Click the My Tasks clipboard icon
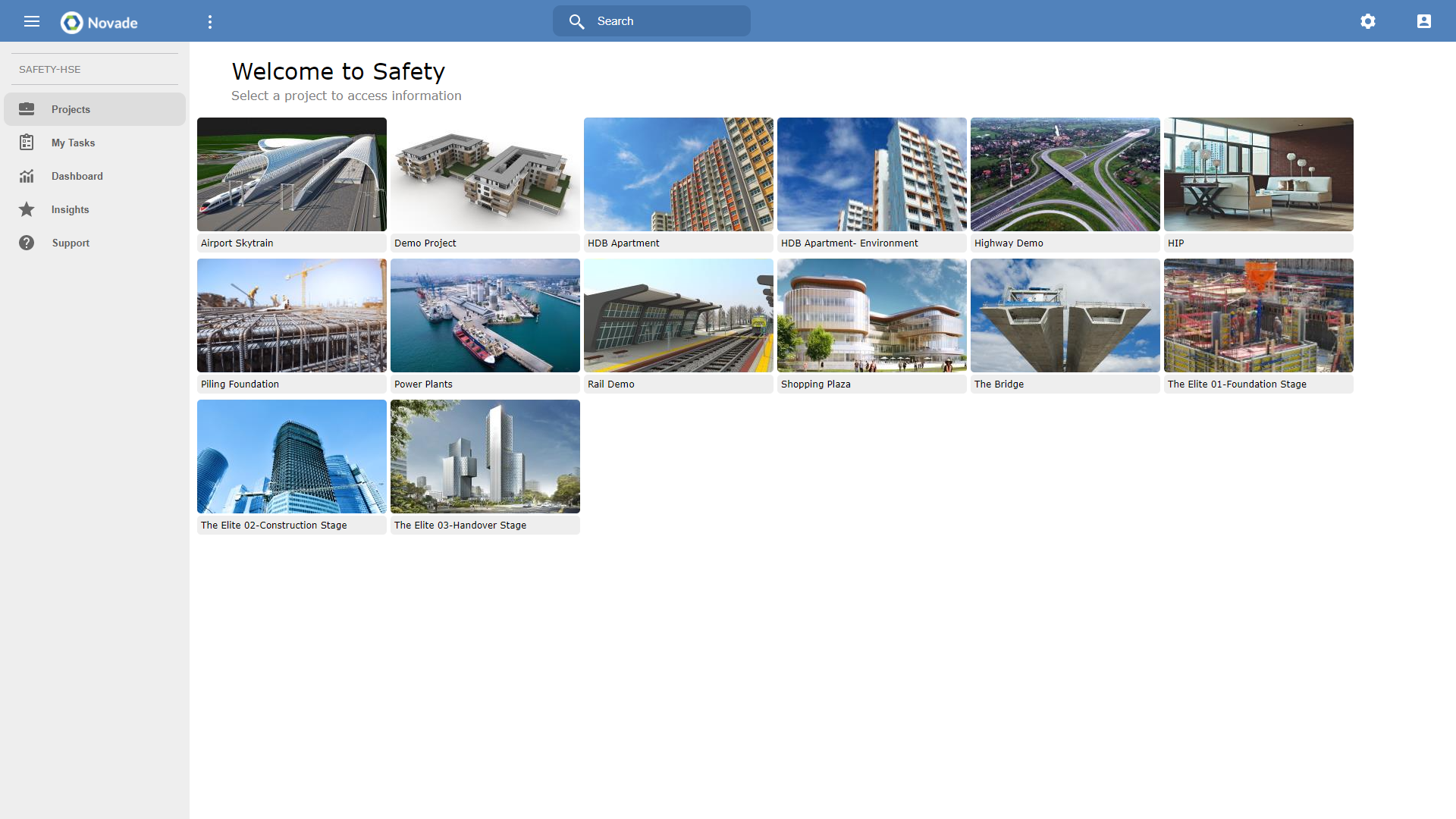1456x819 pixels. click(x=27, y=143)
